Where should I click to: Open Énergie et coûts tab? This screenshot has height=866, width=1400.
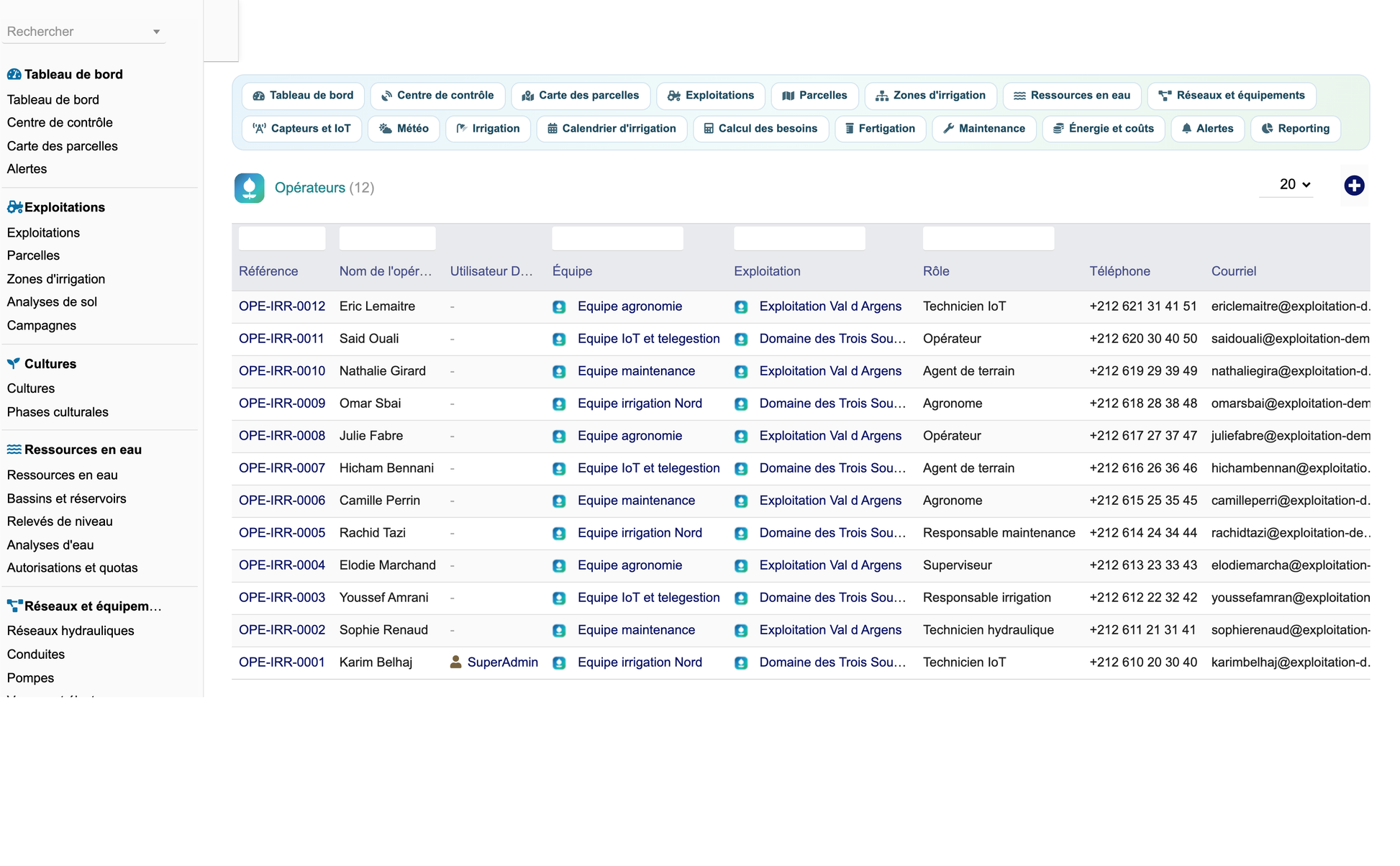1104,129
